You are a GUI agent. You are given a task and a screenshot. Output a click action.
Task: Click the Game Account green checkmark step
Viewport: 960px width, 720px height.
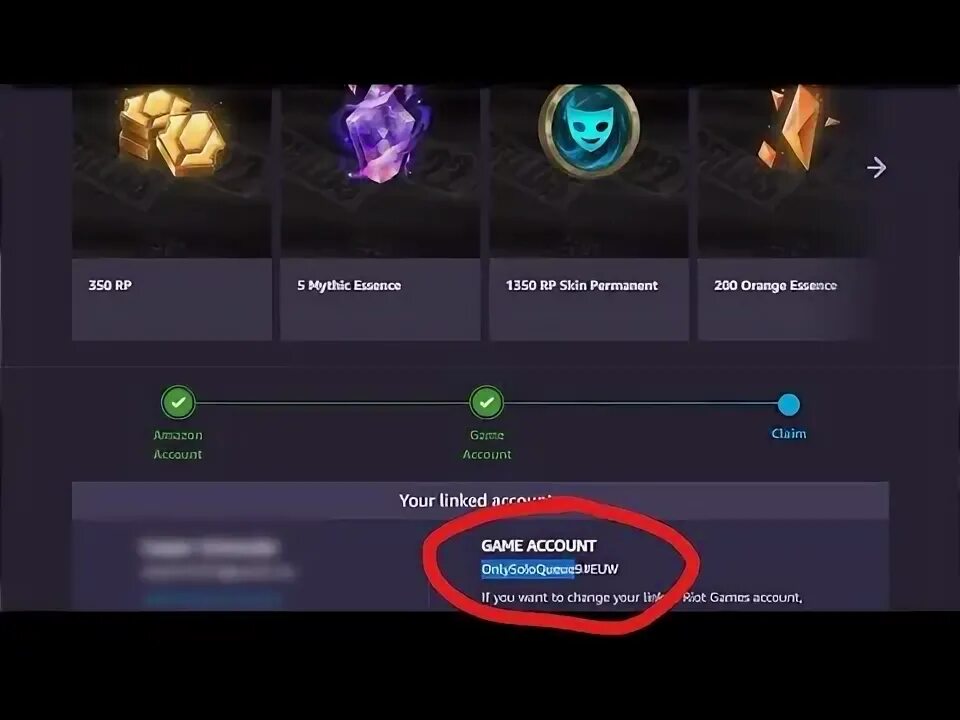coord(487,403)
